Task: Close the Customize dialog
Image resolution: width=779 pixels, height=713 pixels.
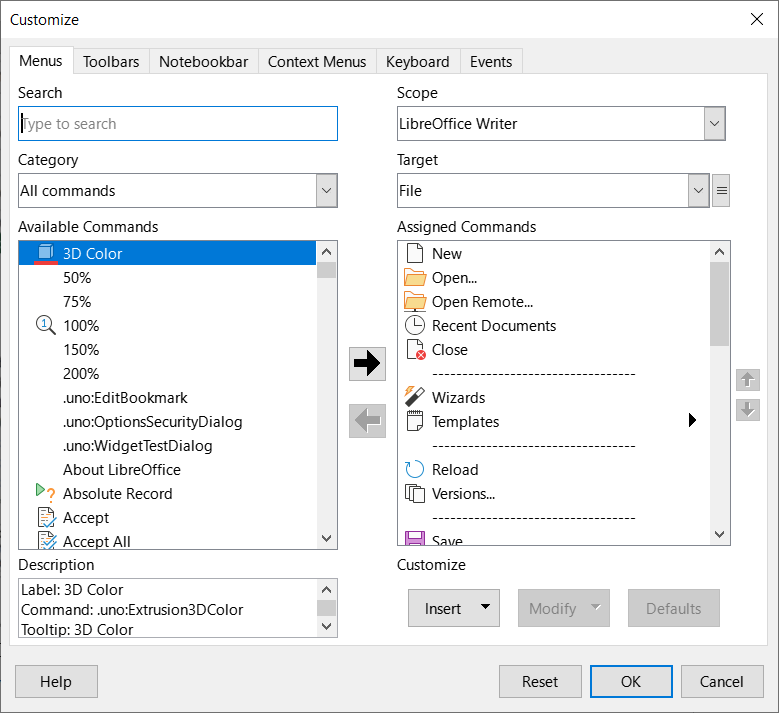Action: coord(757,19)
